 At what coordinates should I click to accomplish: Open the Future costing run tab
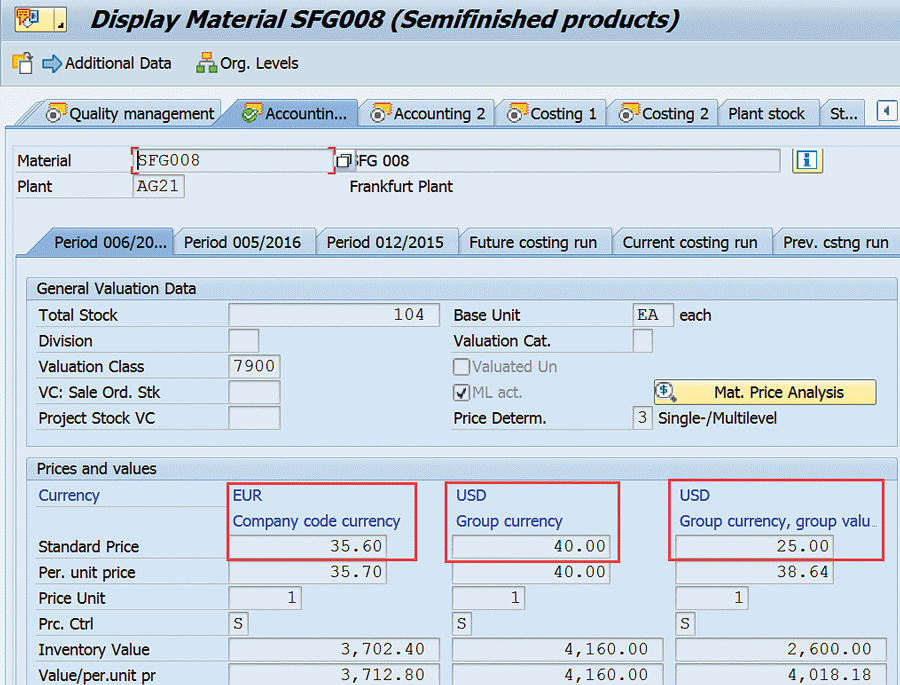tap(533, 242)
